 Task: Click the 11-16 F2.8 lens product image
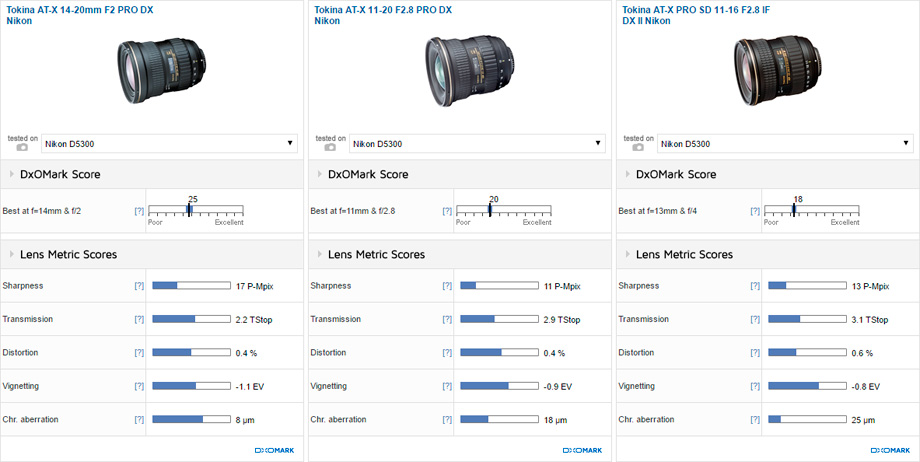777,70
